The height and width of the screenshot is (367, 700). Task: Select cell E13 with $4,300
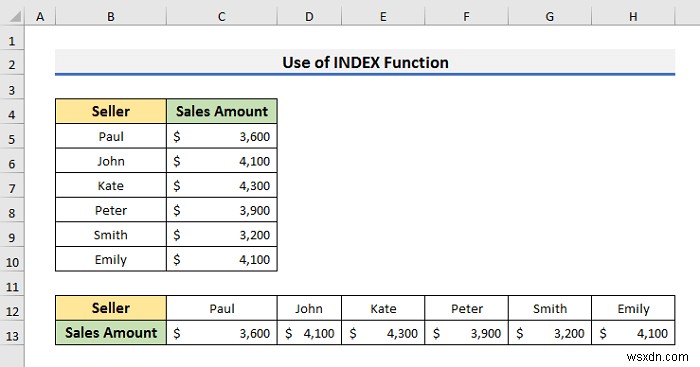tap(383, 333)
